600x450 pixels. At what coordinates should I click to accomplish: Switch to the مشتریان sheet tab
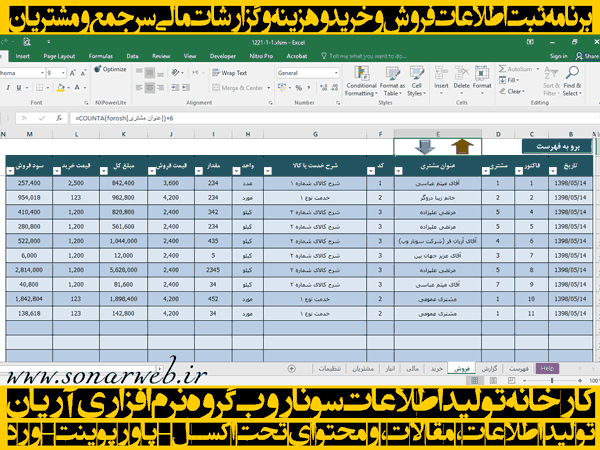(363, 368)
